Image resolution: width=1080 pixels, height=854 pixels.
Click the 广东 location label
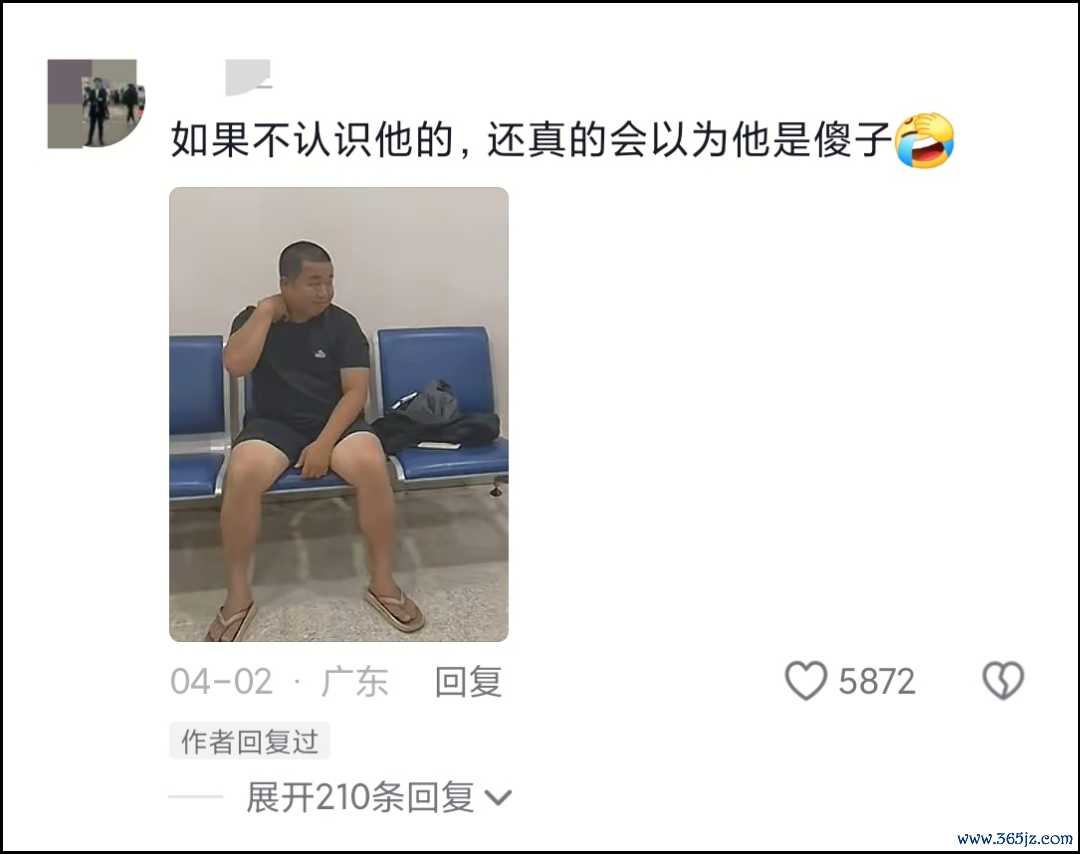[x=355, y=682]
